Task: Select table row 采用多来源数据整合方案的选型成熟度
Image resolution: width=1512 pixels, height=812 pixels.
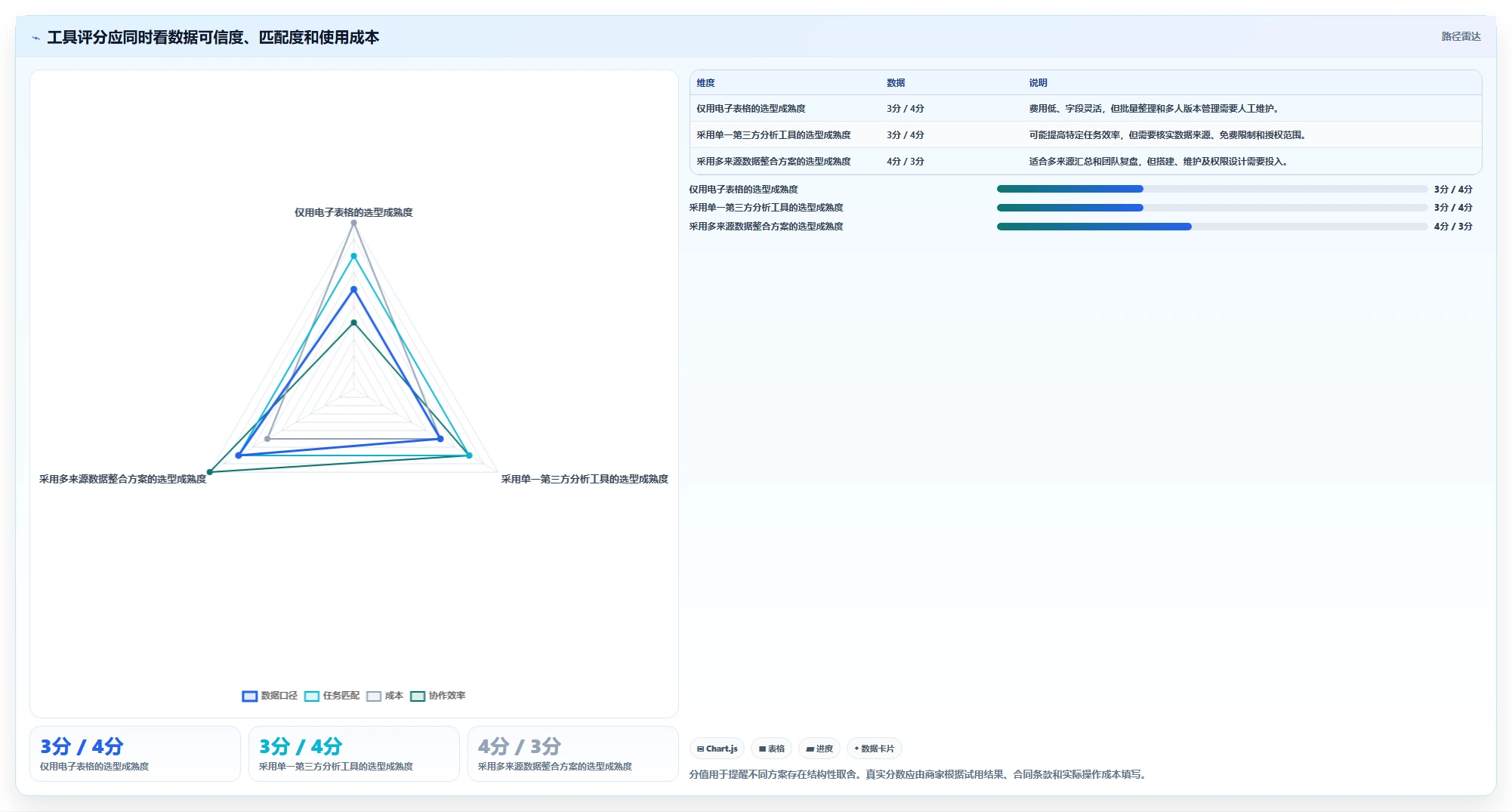Action: (x=1085, y=162)
